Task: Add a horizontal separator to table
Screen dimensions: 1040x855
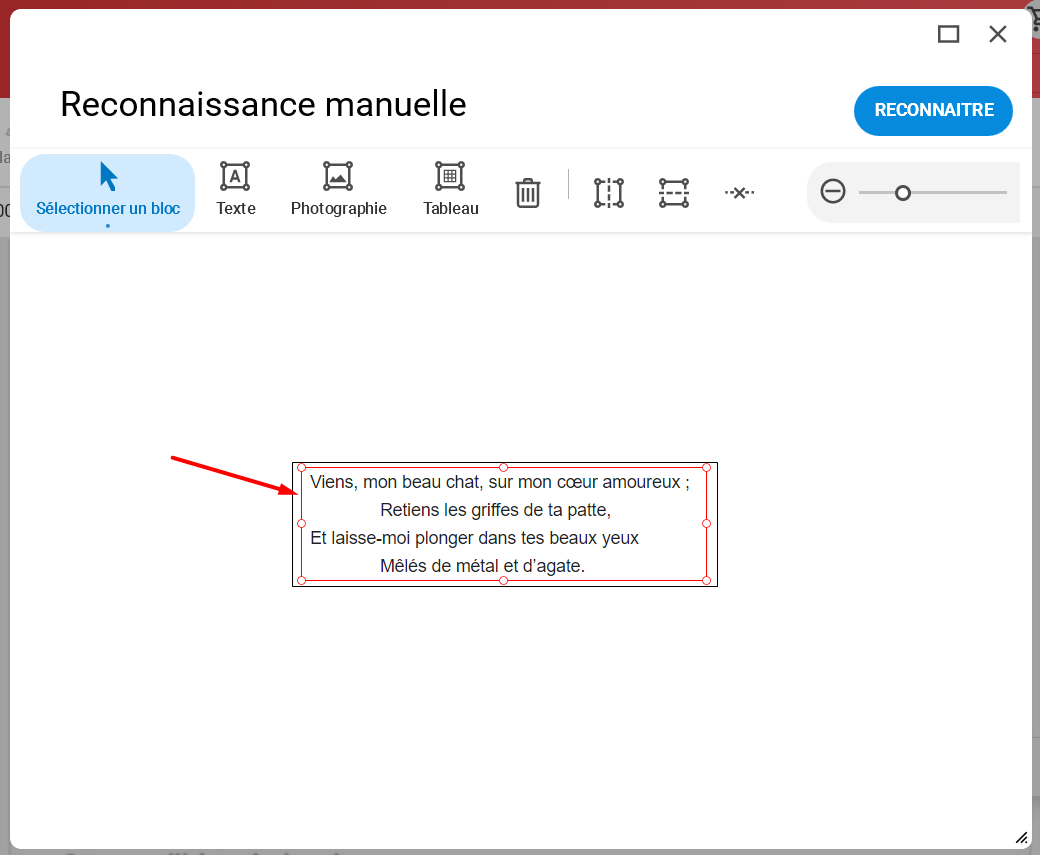Action: point(674,193)
